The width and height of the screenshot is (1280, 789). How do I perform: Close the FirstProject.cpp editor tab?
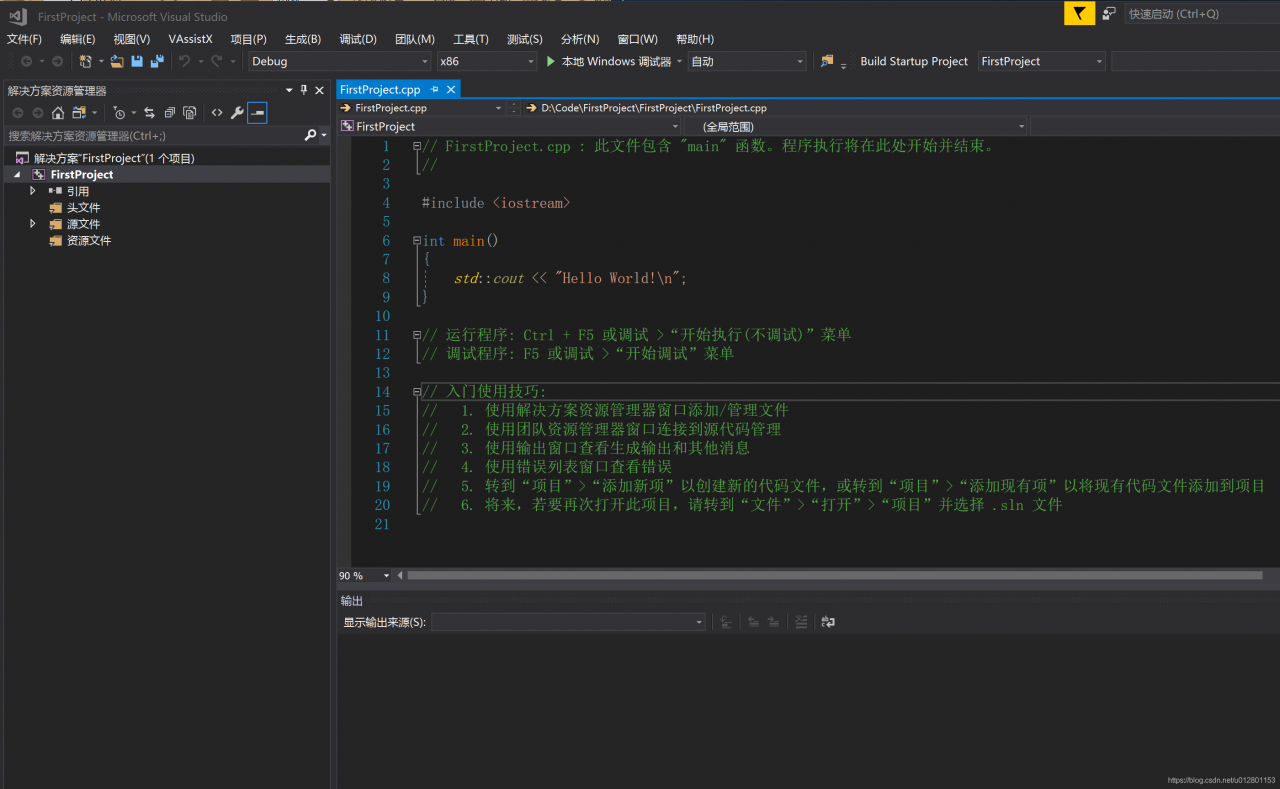coord(451,89)
